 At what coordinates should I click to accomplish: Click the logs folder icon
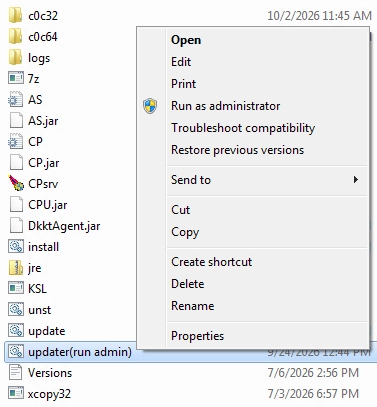point(16,58)
